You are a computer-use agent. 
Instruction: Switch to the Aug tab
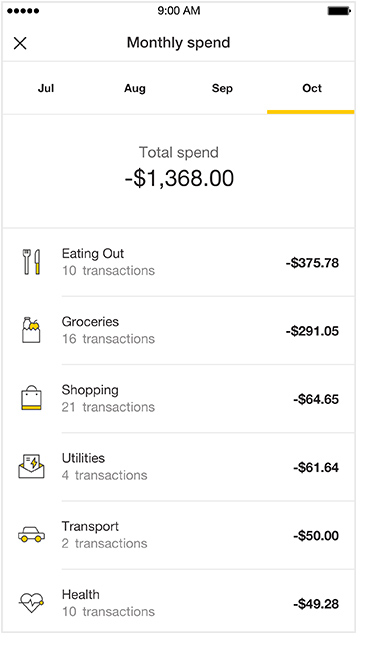(135, 88)
